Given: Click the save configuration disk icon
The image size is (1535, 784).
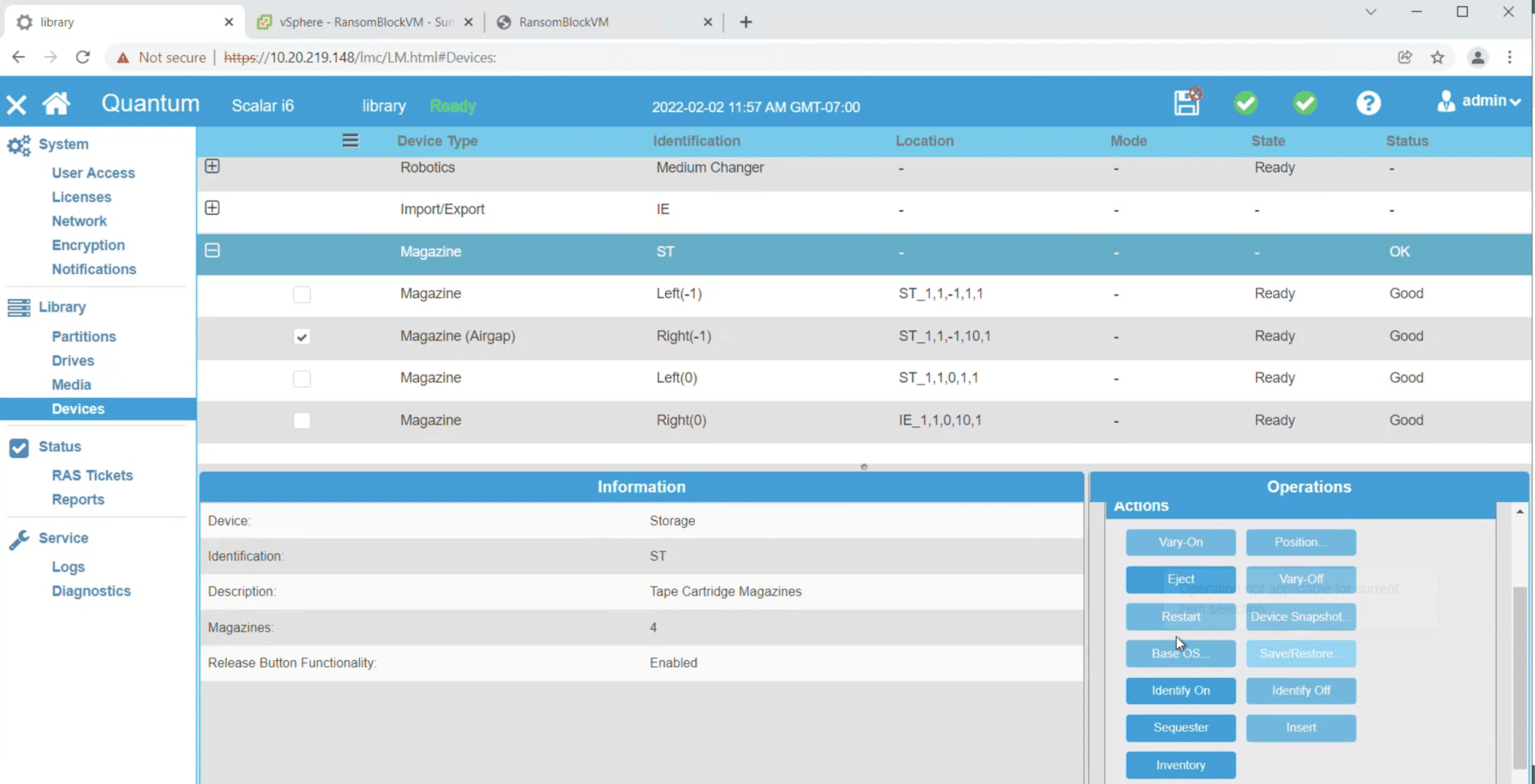Looking at the screenshot, I should (x=1187, y=102).
